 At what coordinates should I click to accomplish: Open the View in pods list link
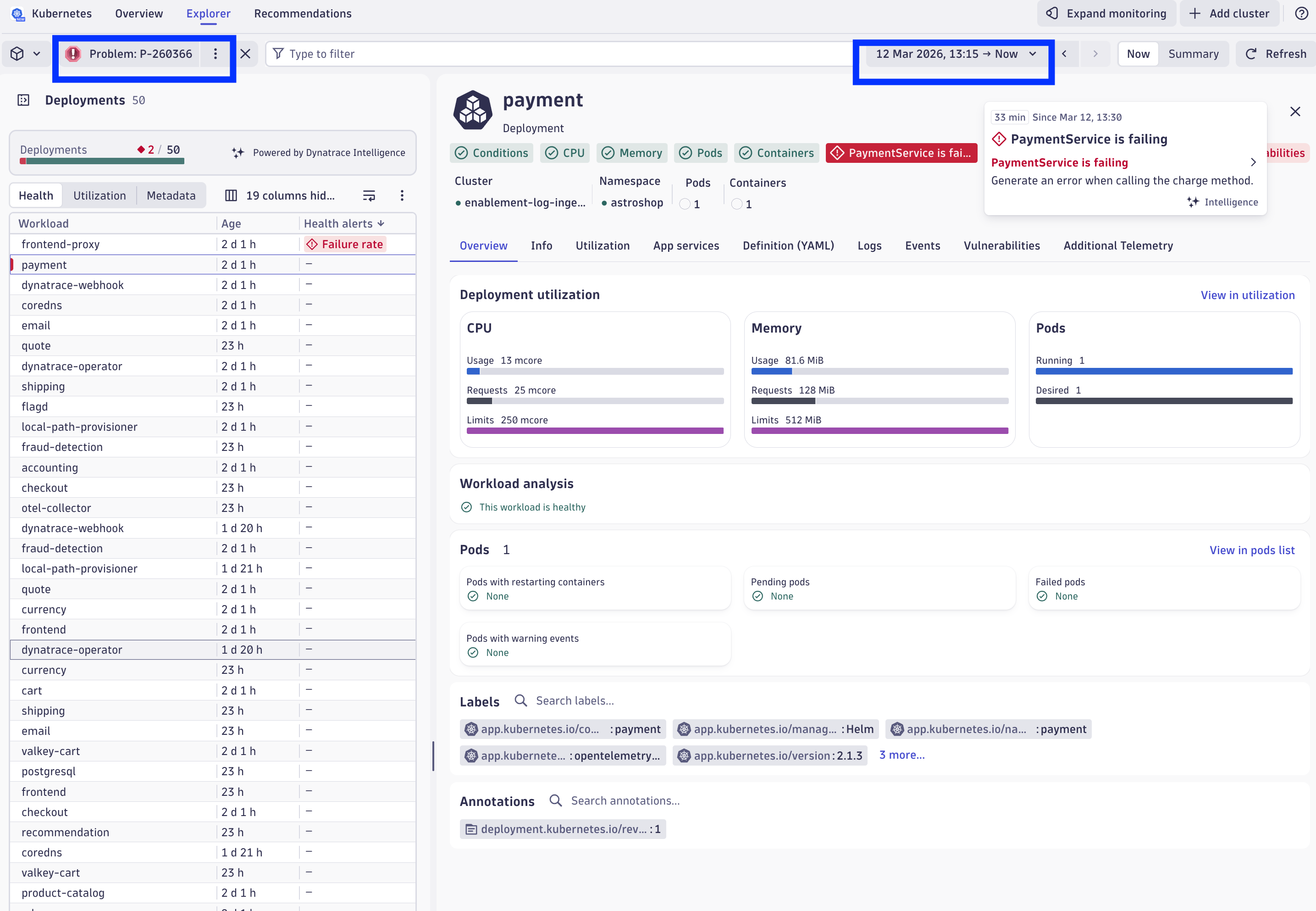pyautogui.click(x=1252, y=550)
